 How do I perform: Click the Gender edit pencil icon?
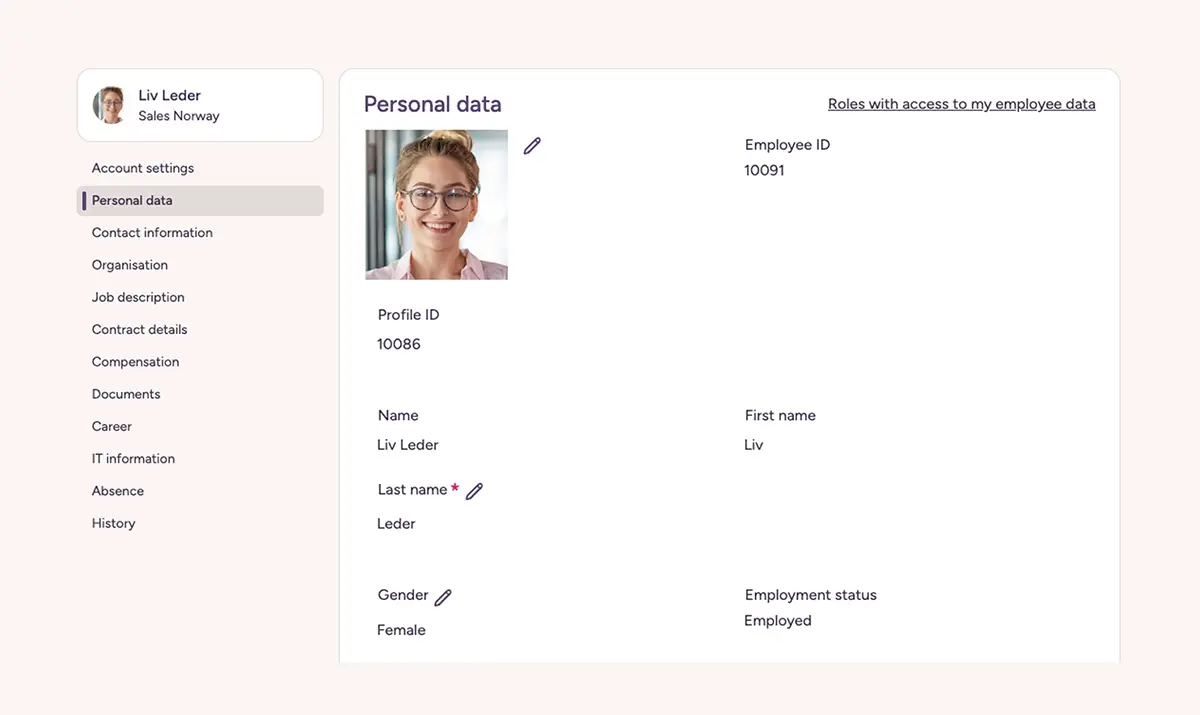click(x=443, y=597)
